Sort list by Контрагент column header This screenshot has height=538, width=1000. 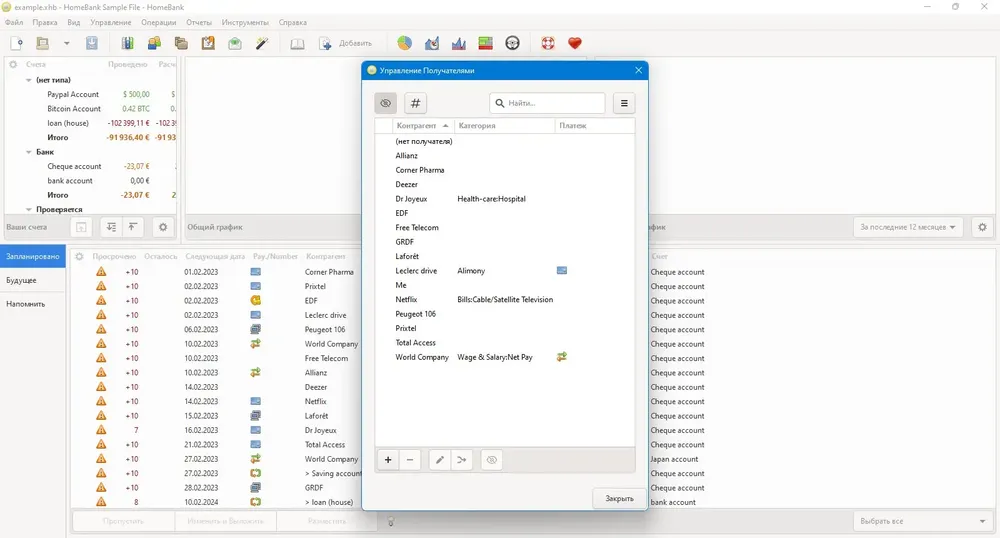[422, 126]
